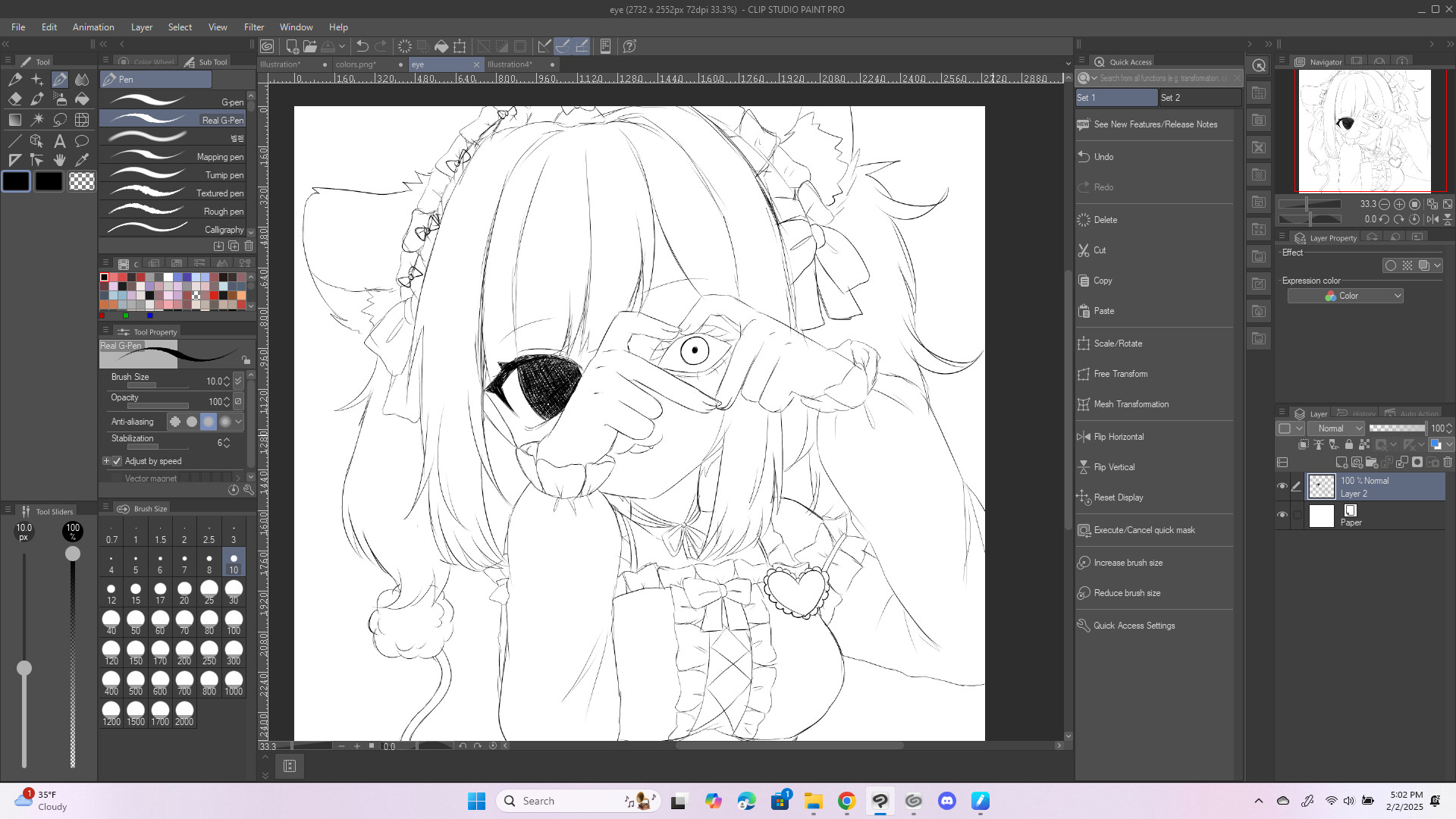Open the Discord taskbar icon
Image resolution: width=1456 pixels, height=819 pixels.
pos(946,801)
